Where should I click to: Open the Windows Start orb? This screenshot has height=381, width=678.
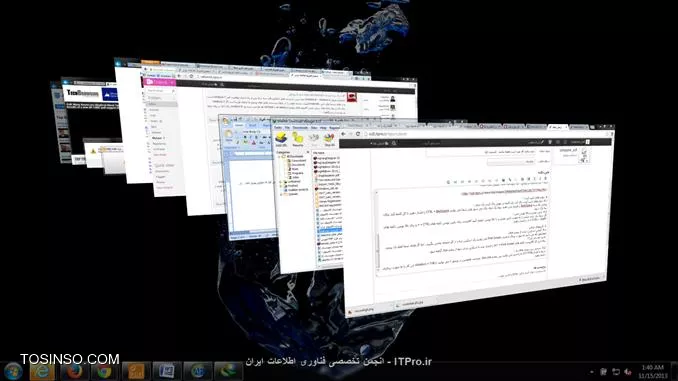[x=13, y=371]
